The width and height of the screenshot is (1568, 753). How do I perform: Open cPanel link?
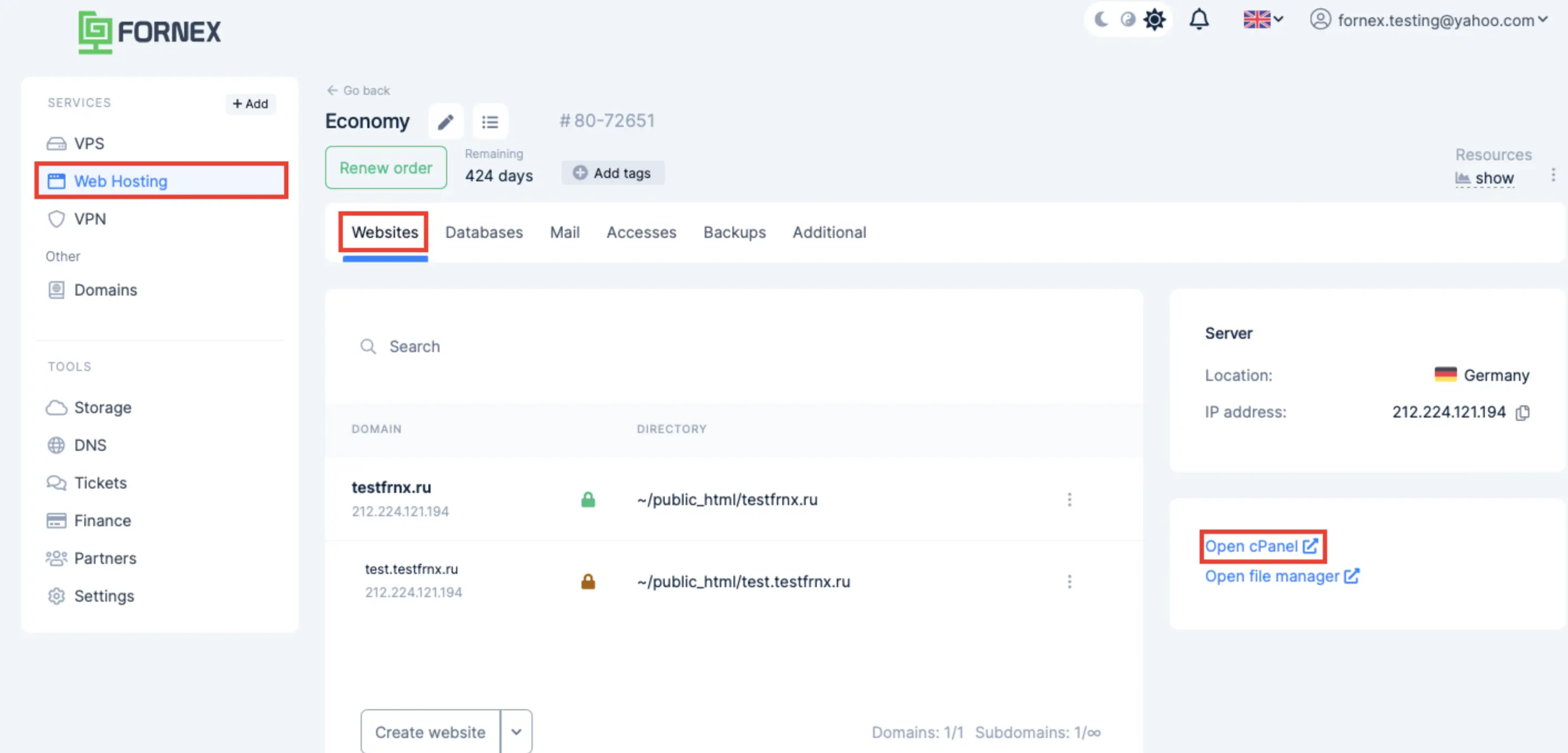click(x=1262, y=546)
